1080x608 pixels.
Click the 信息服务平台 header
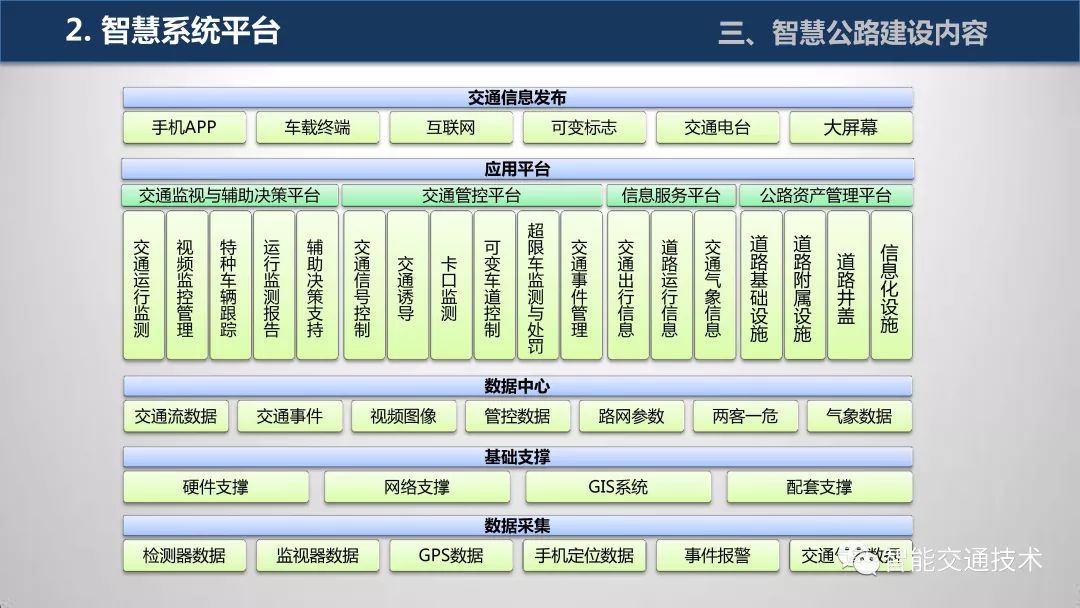(671, 196)
